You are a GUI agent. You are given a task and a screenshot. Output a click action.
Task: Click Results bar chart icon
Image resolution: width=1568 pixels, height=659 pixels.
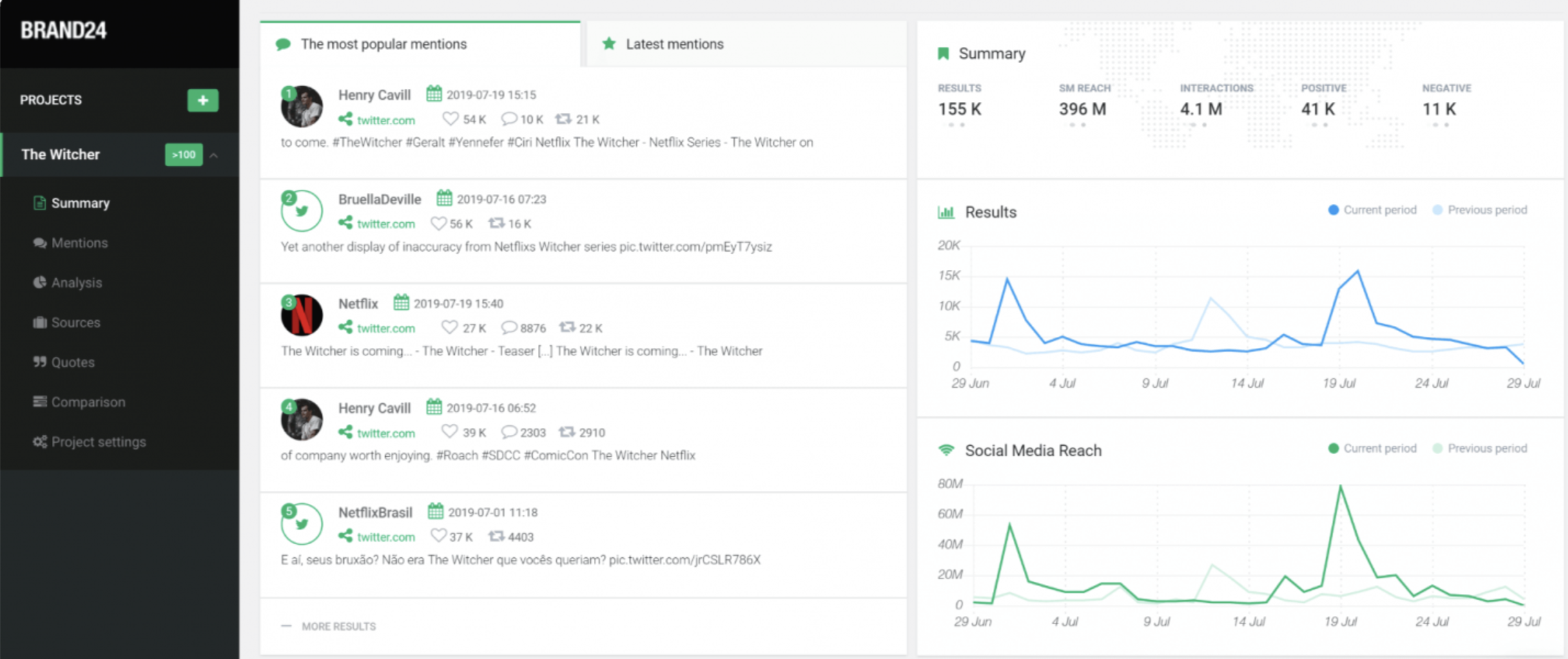click(946, 212)
